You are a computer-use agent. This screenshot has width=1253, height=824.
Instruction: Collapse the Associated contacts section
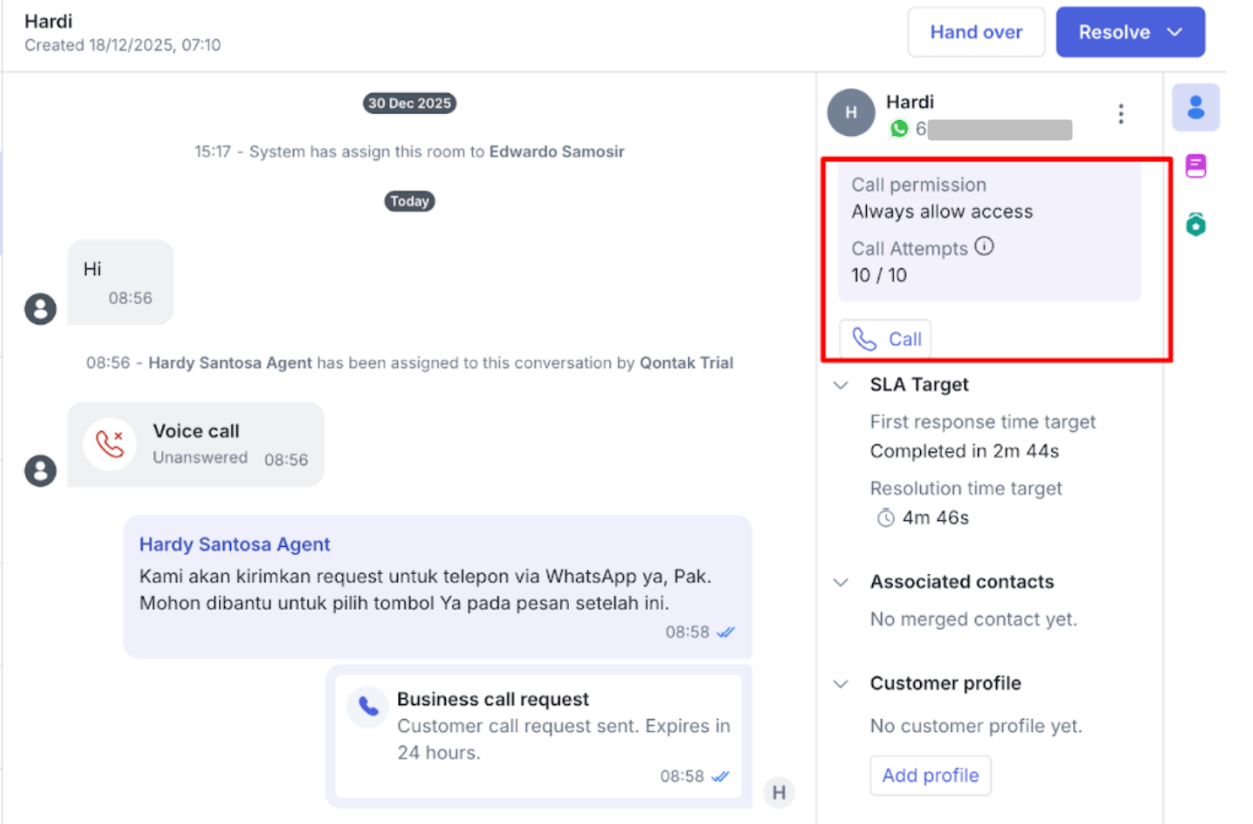click(x=841, y=582)
